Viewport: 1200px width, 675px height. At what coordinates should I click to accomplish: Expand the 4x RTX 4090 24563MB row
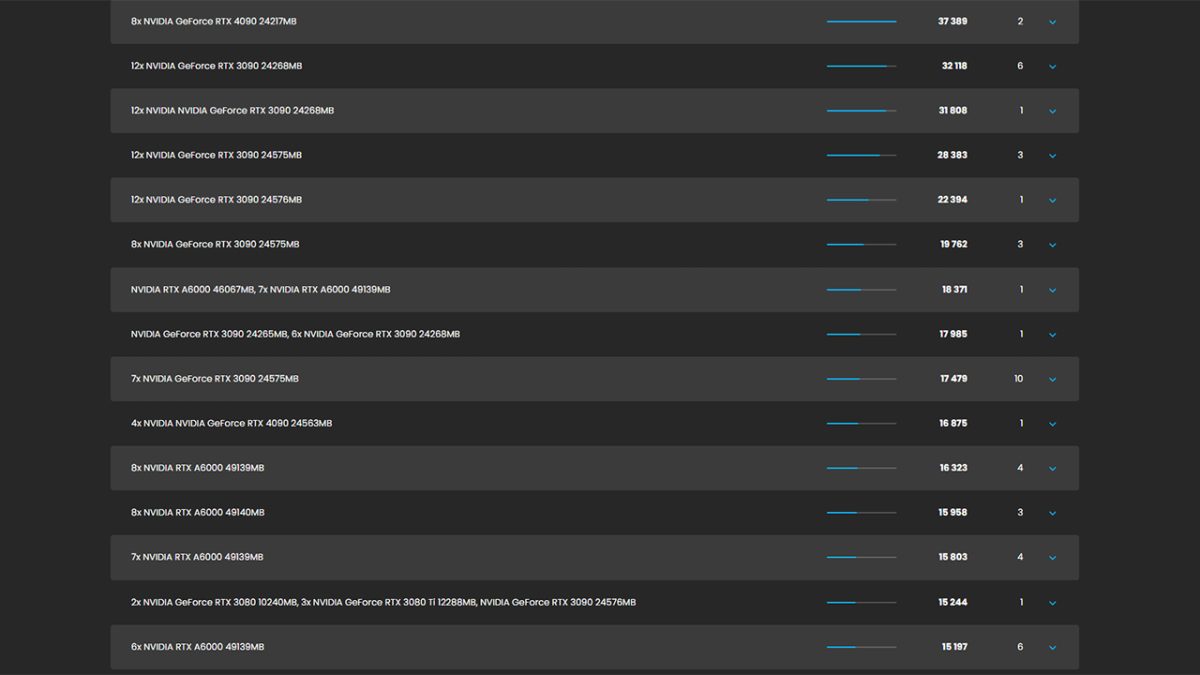point(1052,424)
